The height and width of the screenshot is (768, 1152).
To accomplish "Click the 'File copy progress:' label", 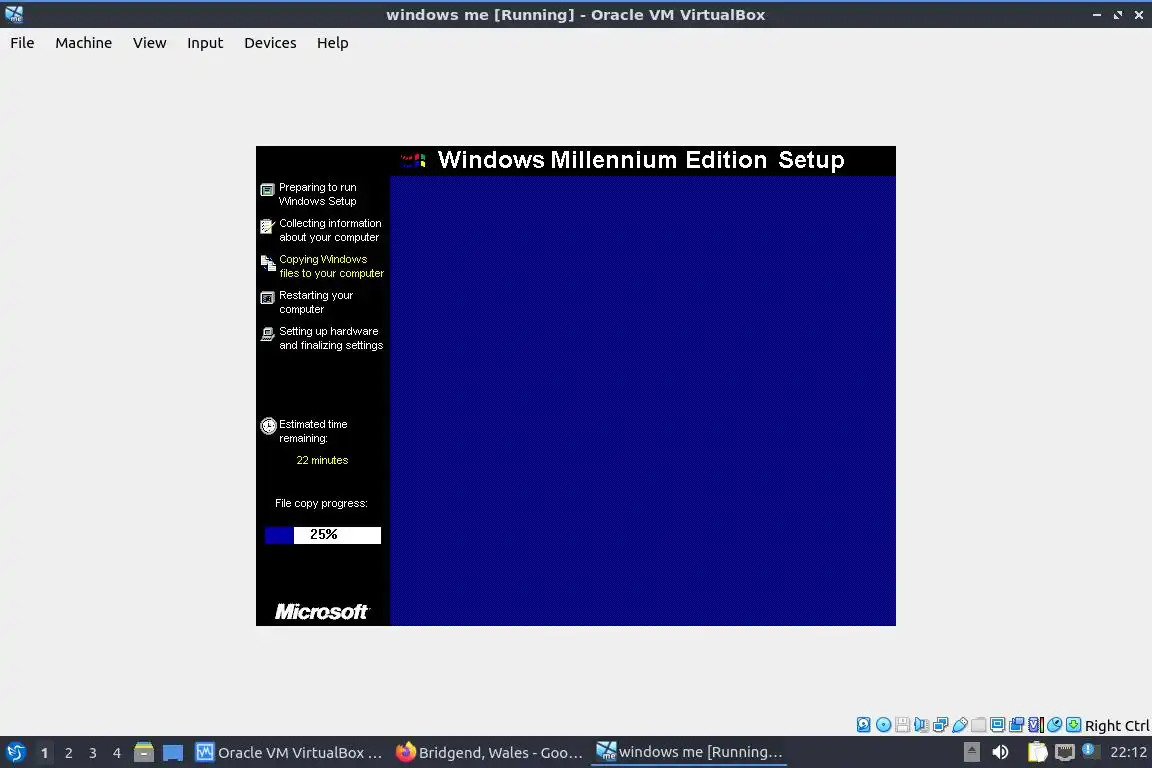I will [321, 503].
